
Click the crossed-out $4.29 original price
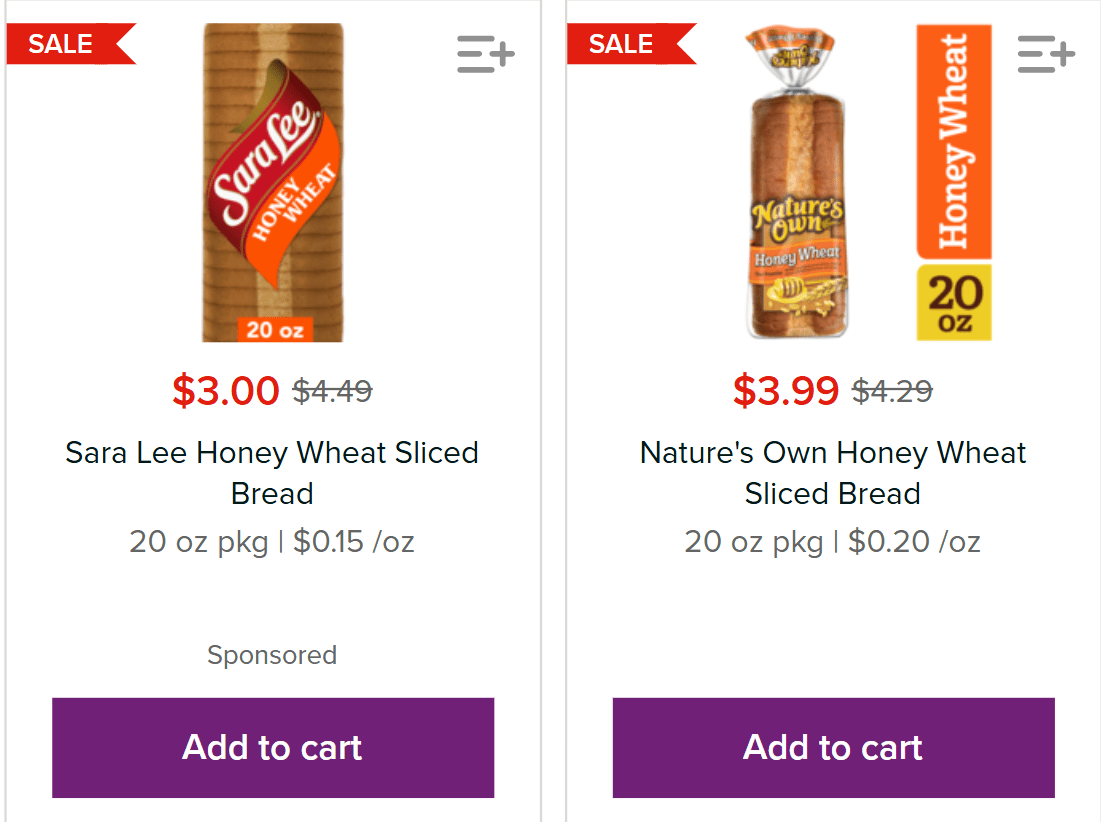coord(892,391)
